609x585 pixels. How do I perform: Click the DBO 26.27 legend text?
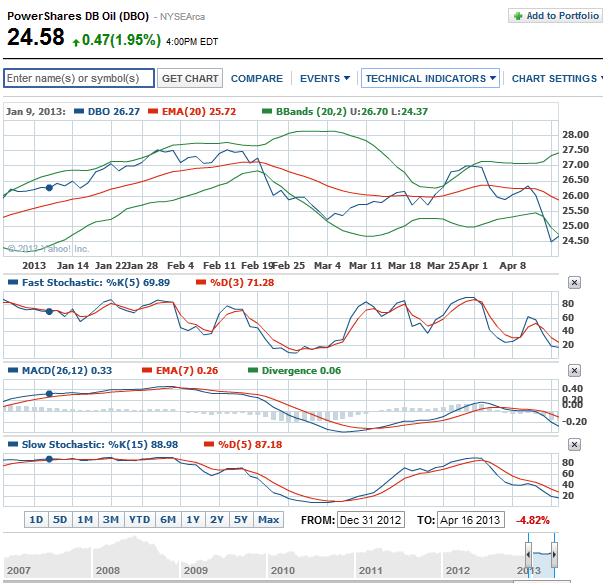(114, 111)
